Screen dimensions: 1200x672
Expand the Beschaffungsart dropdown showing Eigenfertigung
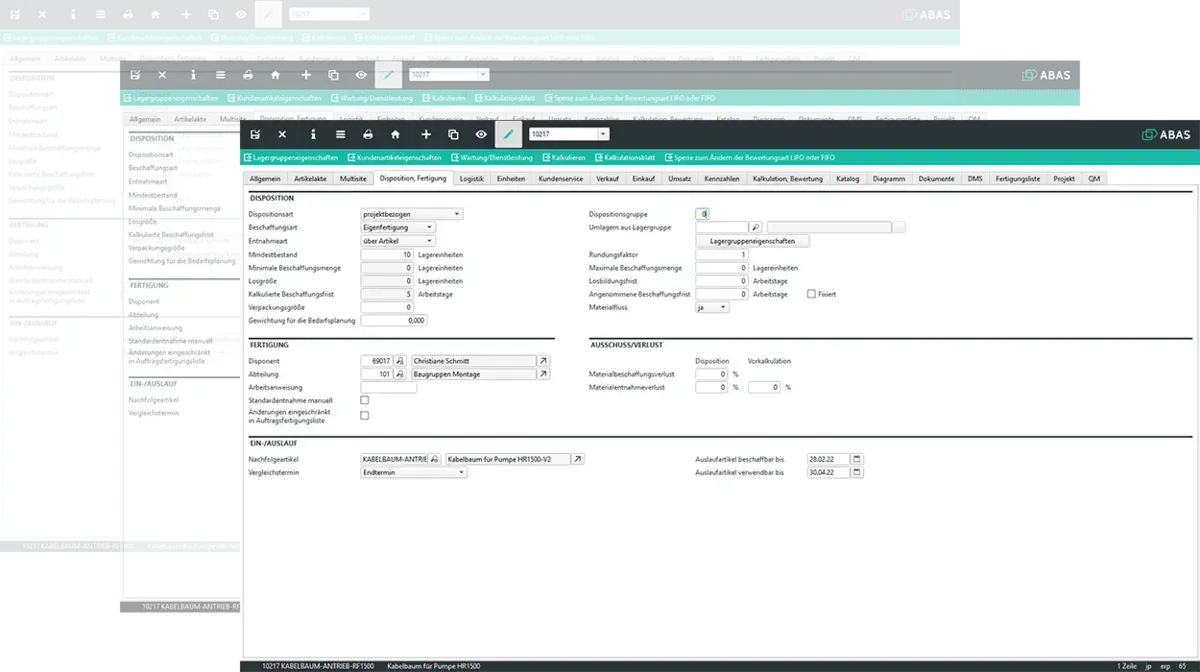coord(432,228)
